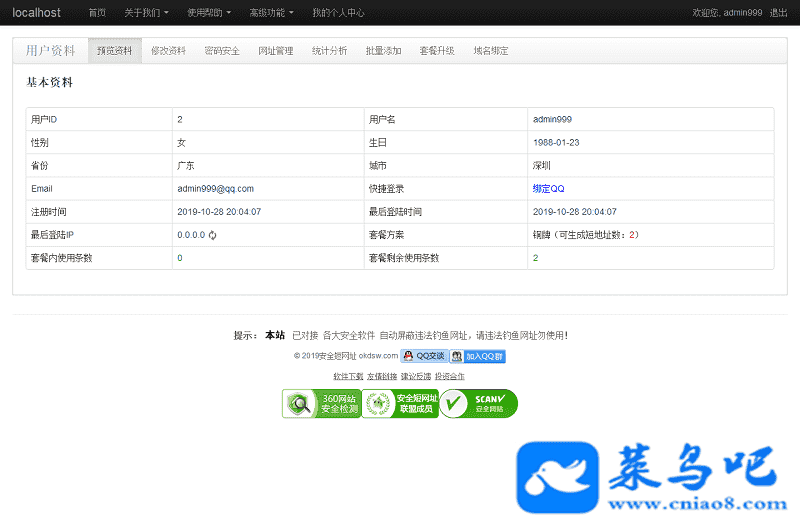Click the 360网站安全检测 badge
Screen dimensions: 800x525
coord(321,404)
